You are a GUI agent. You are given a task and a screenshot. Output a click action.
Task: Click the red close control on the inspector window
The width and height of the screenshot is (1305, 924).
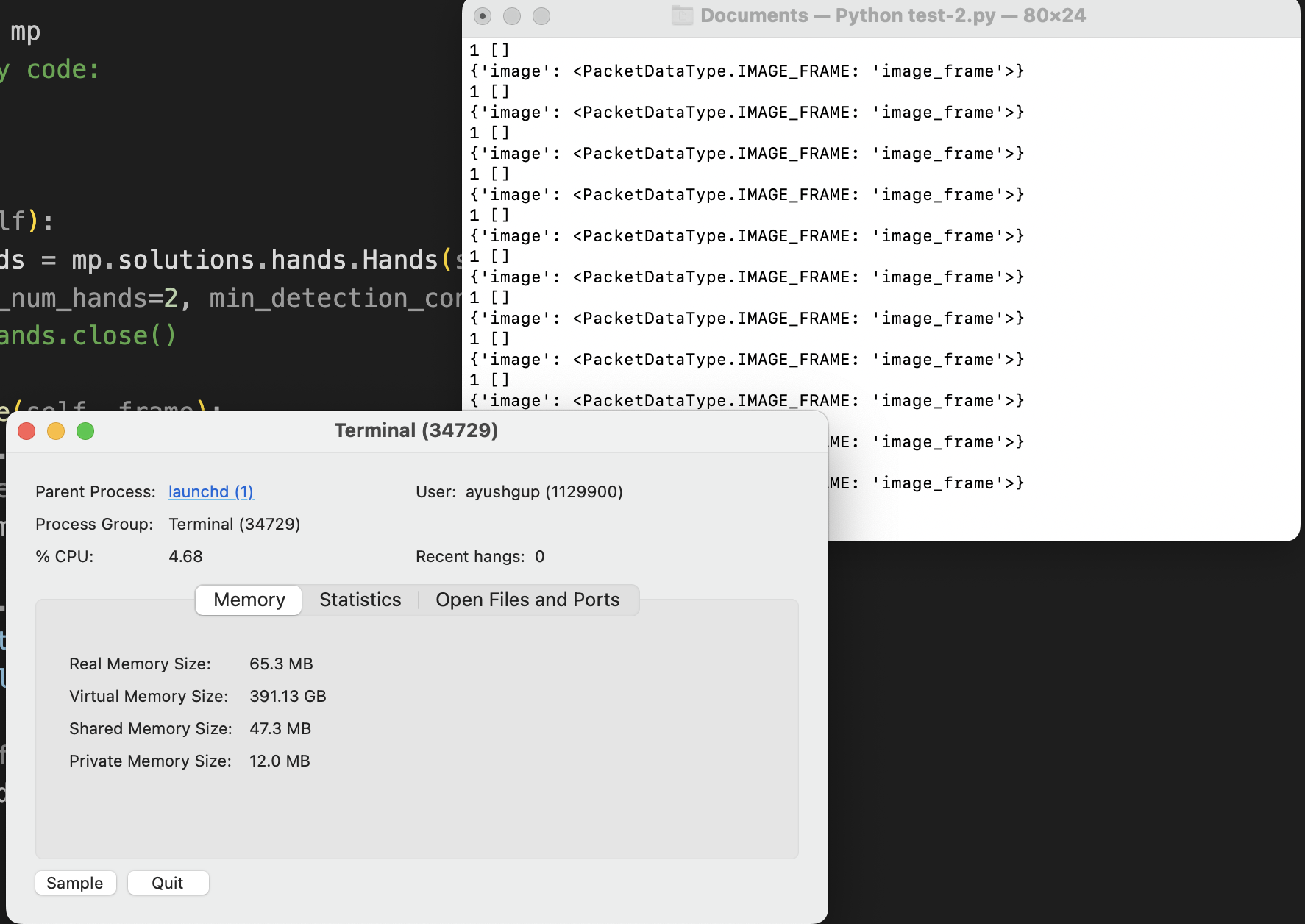click(26, 431)
